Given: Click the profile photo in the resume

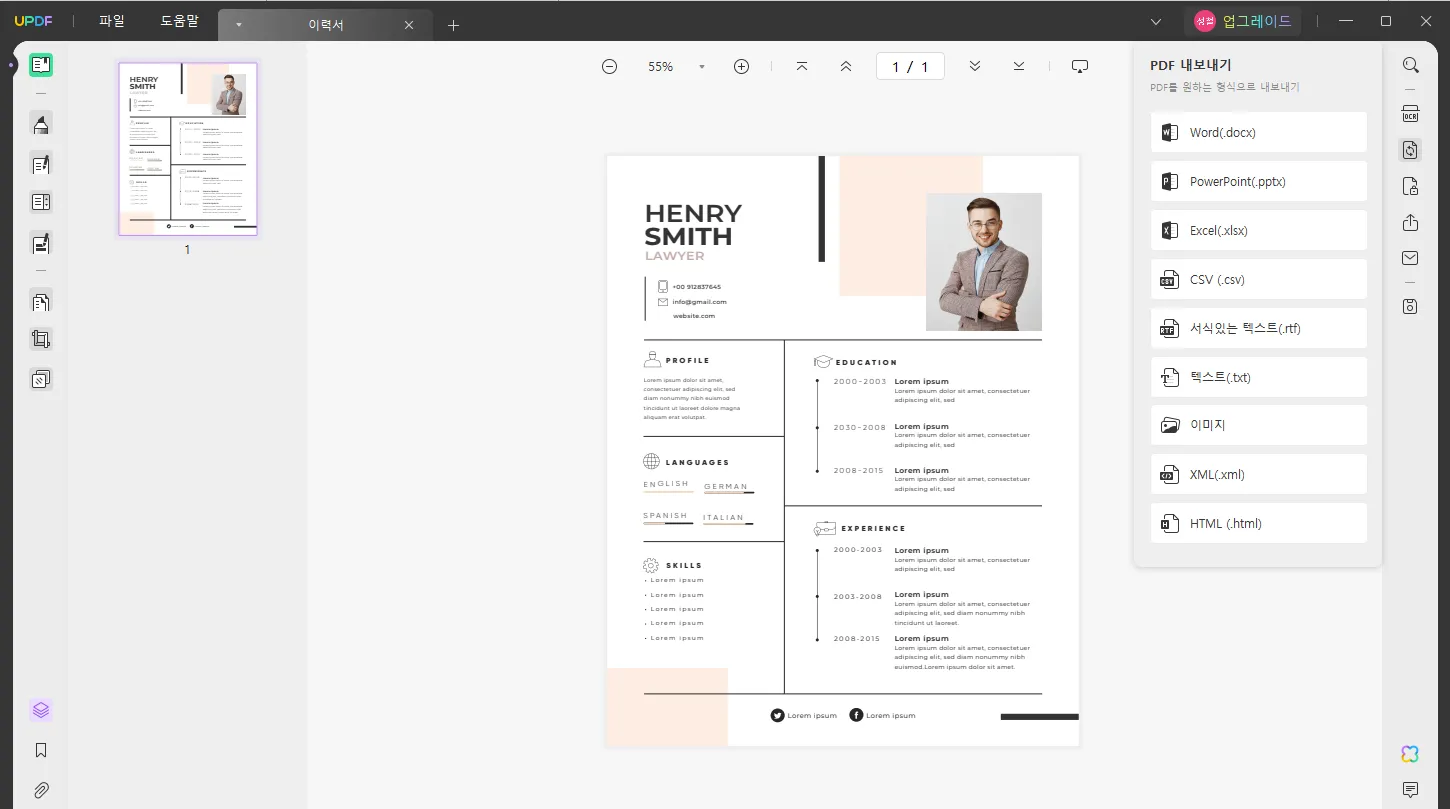Looking at the screenshot, I should [x=984, y=262].
